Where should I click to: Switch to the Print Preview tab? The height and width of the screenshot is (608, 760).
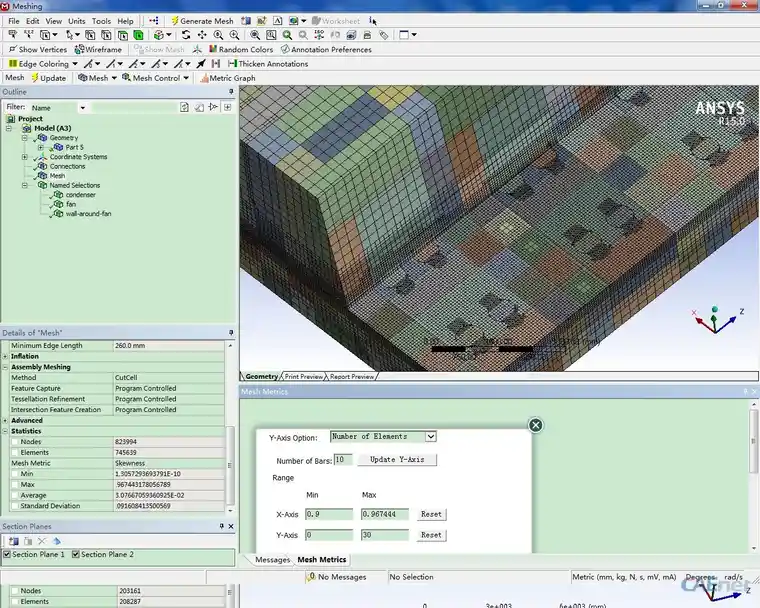click(304, 376)
